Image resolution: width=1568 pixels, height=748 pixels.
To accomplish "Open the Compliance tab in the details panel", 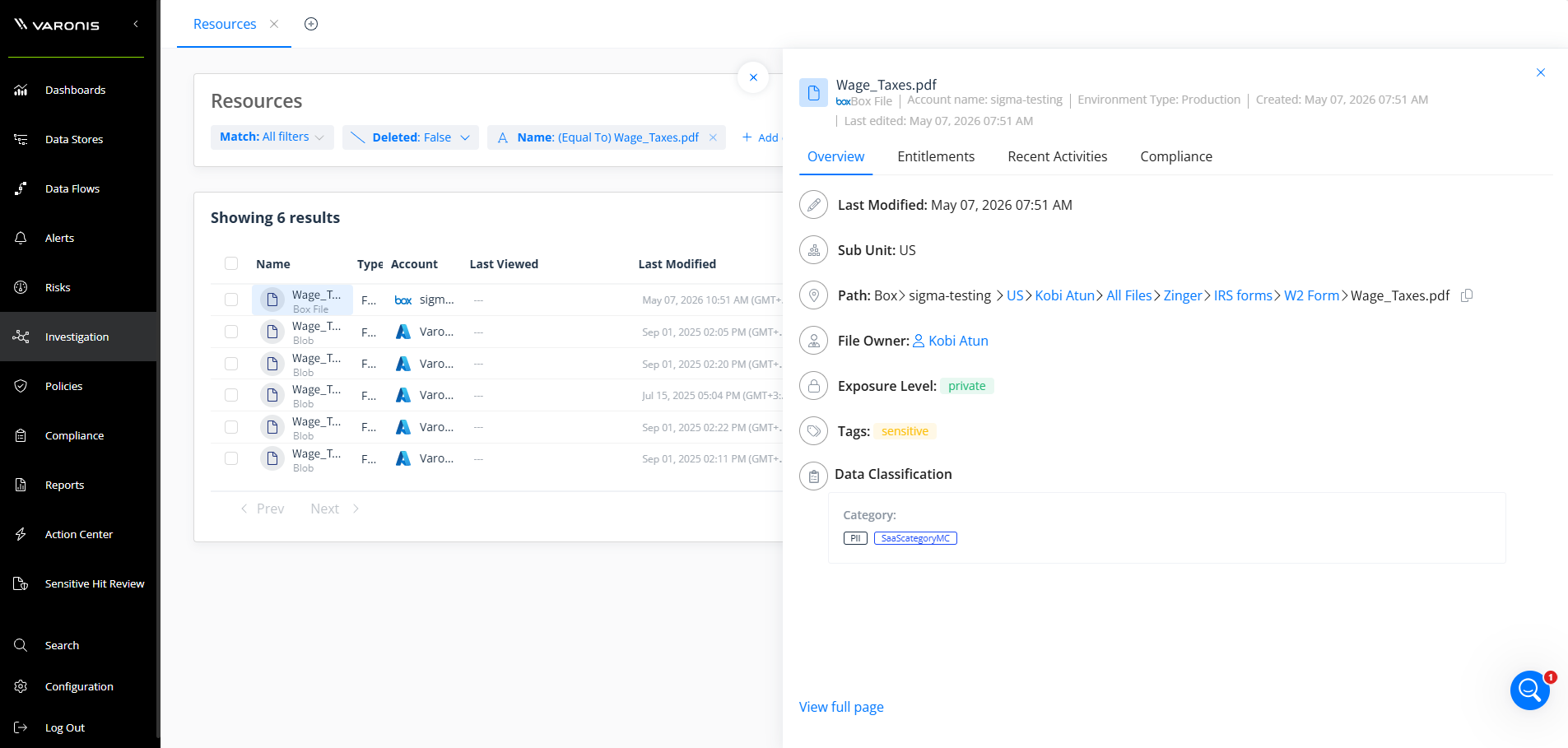I will 1176,156.
